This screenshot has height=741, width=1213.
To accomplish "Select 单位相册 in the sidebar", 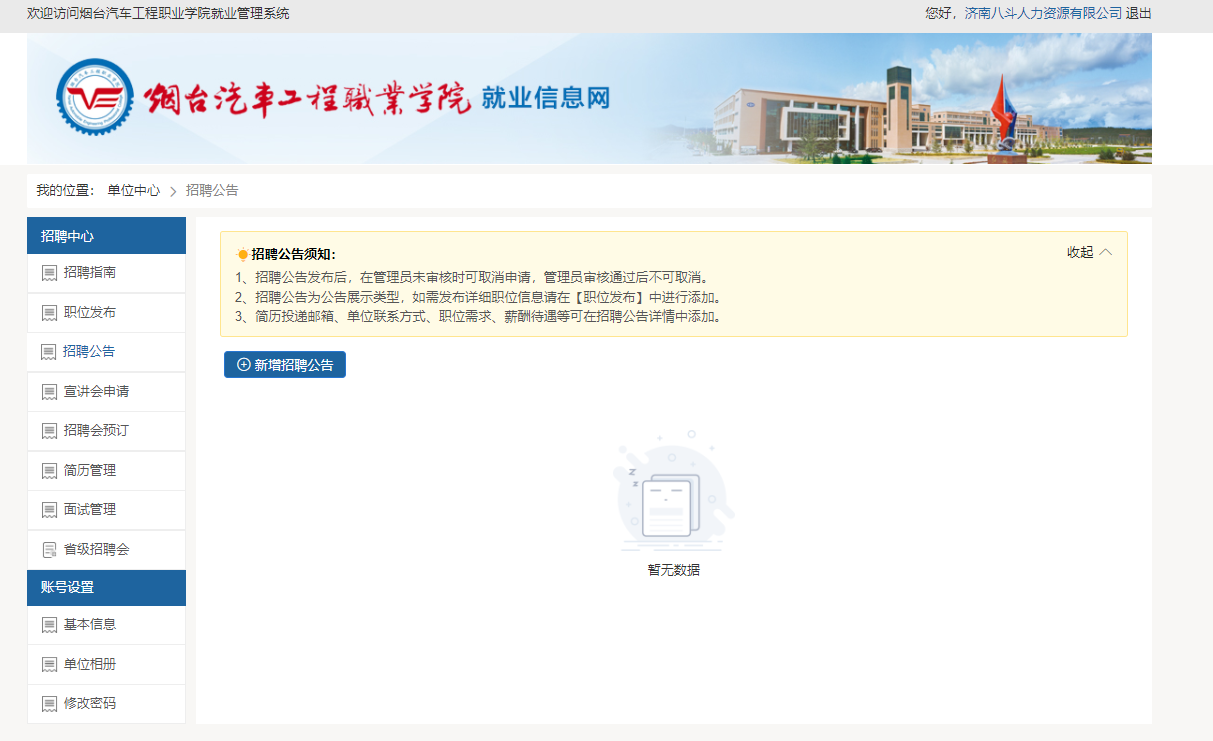I will pos(90,664).
